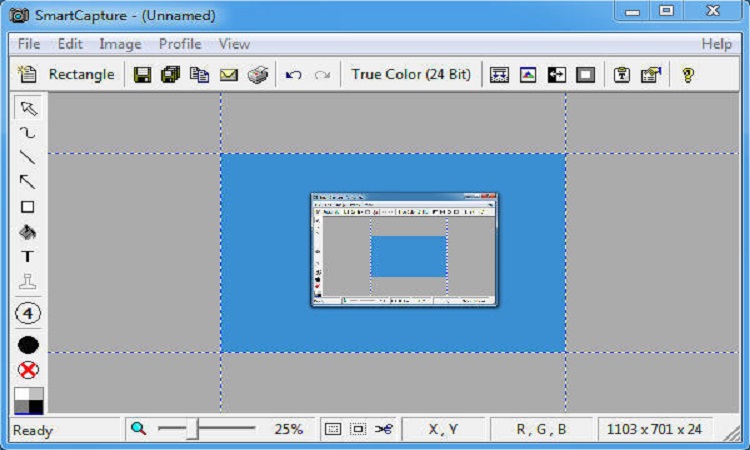Print the captured image
The width and height of the screenshot is (750, 450).
258,75
